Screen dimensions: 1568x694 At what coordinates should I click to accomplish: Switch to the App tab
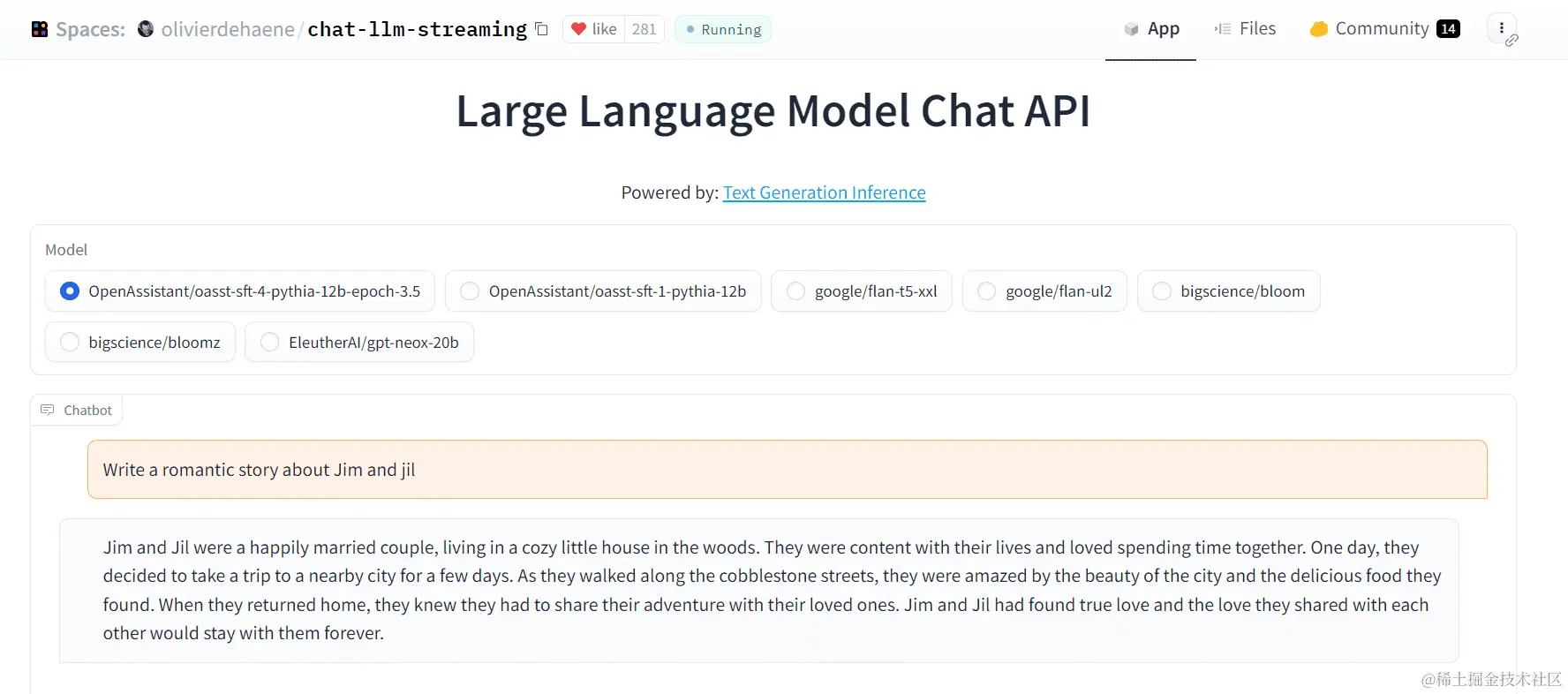pyautogui.click(x=1151, y=29)
